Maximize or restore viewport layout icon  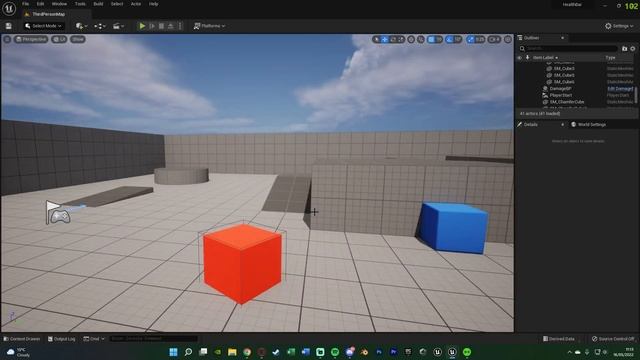[x=508, y=39]
